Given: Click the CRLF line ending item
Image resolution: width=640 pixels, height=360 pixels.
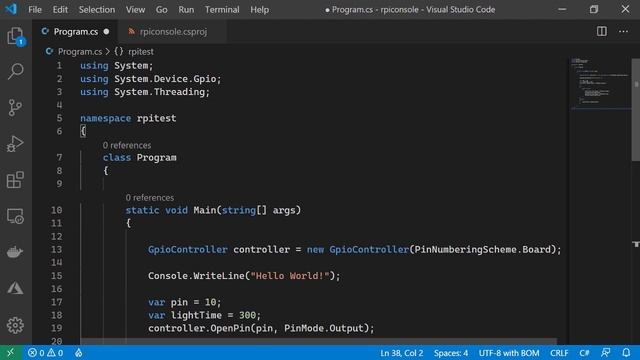Looking at the screenshot, I should point(559,353).
